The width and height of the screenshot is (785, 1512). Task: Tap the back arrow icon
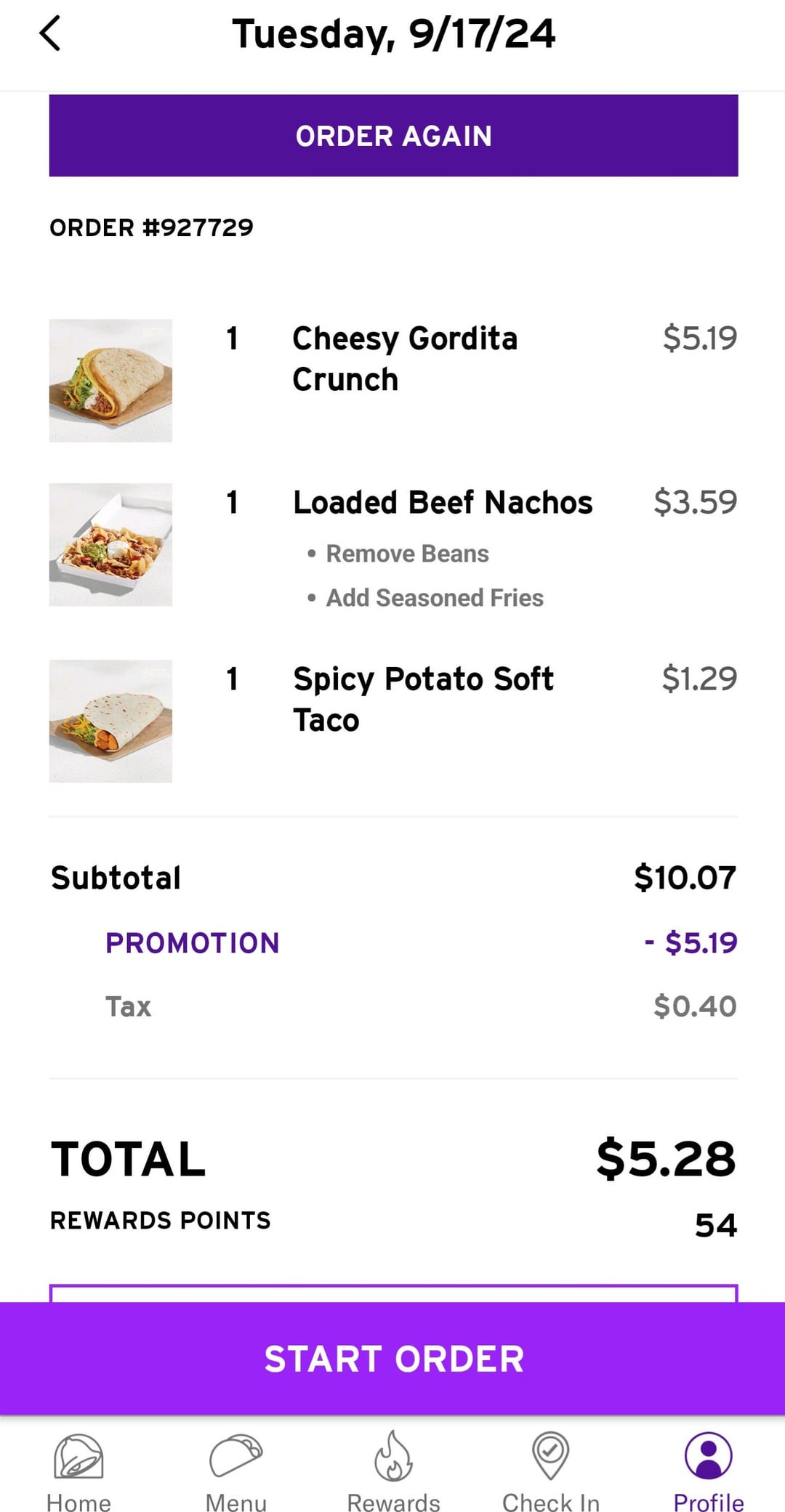click(x=49, y=34)
